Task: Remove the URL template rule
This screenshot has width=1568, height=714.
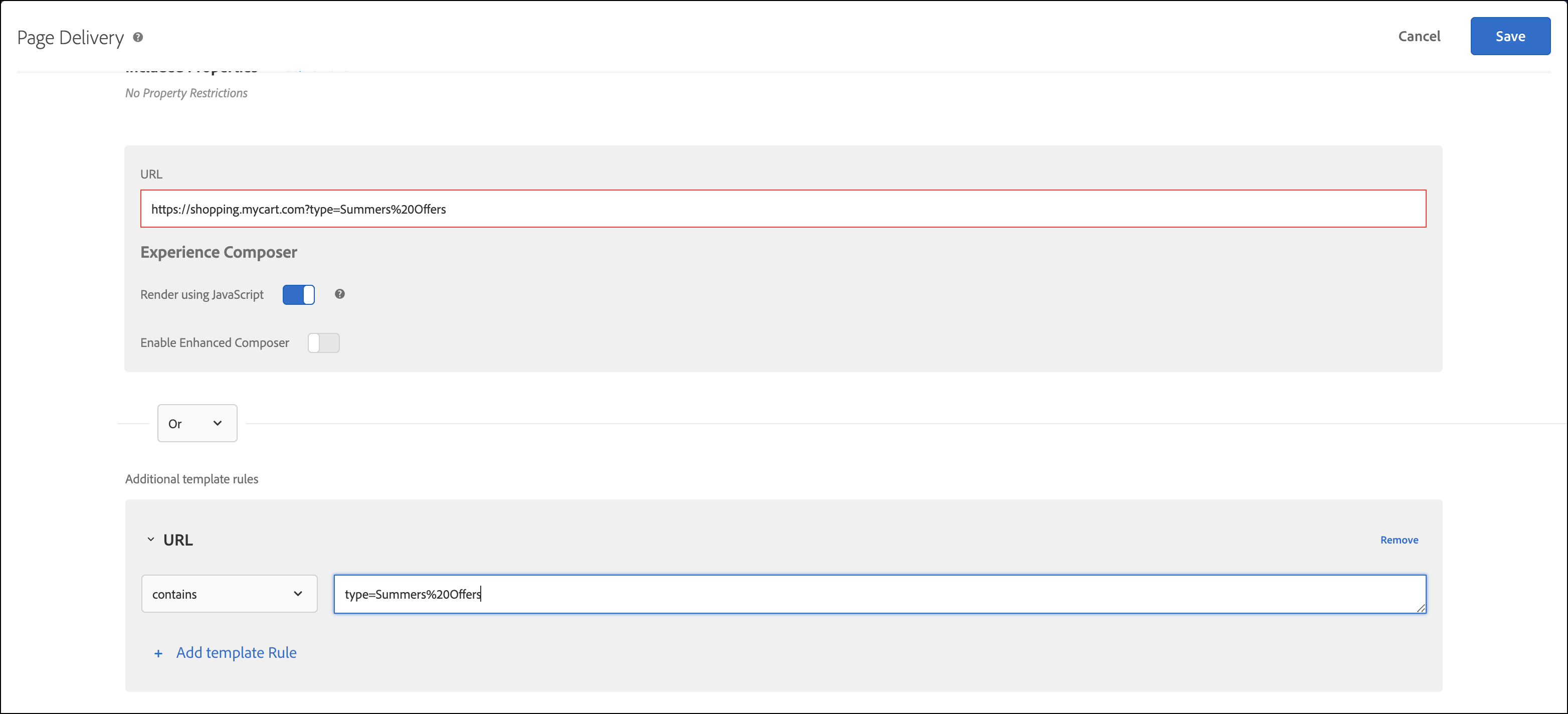Action: coord(1399,540)
